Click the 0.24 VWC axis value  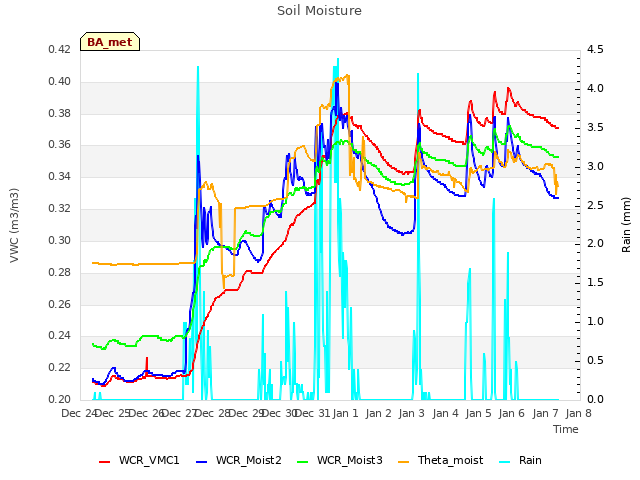click(x=60, y=336)
